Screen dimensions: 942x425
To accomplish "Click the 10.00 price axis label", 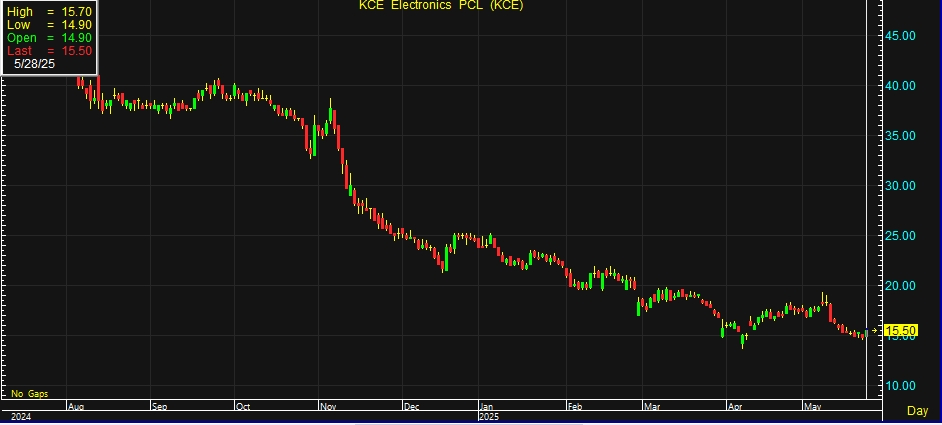I will click(900, 385).
